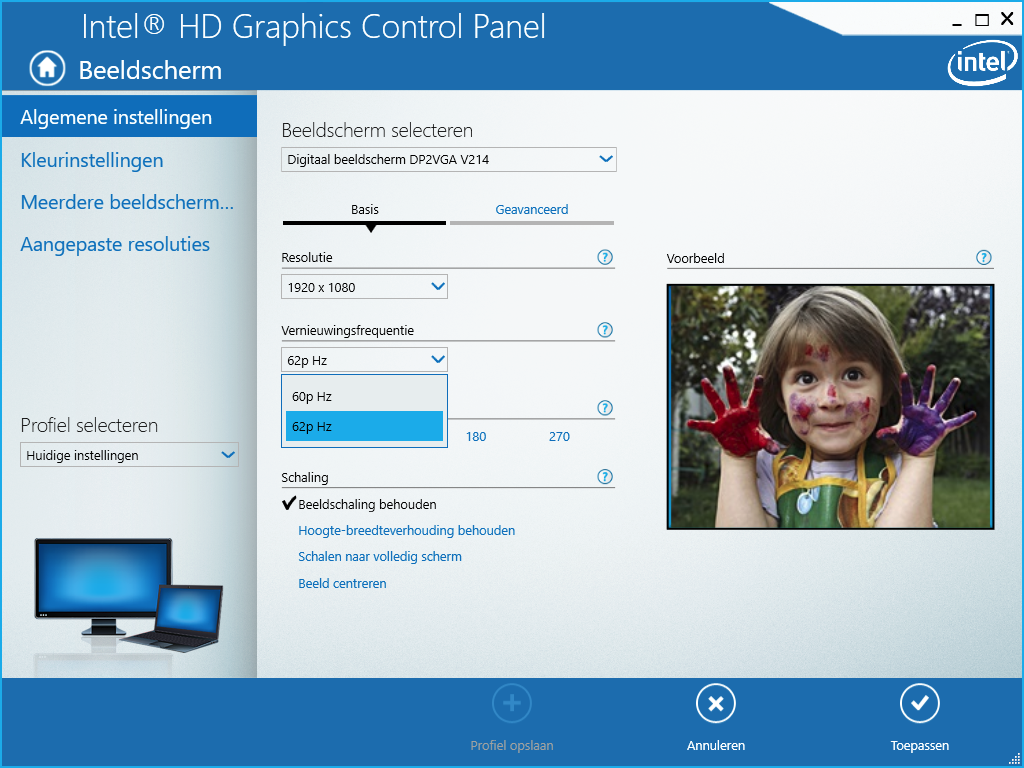Switch to the Basis tab
Image resolution: width=1024 pixels, height=768 pixels.
click(364, 210)
